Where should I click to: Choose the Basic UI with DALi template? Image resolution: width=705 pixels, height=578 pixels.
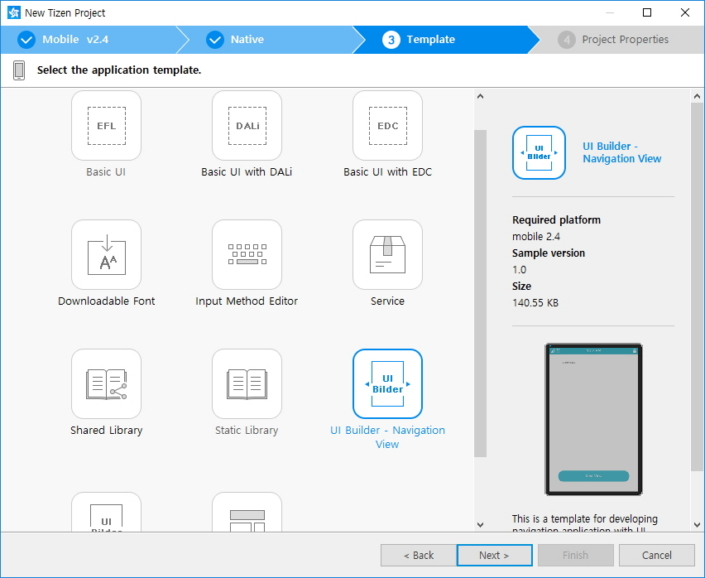pos(247,125)
